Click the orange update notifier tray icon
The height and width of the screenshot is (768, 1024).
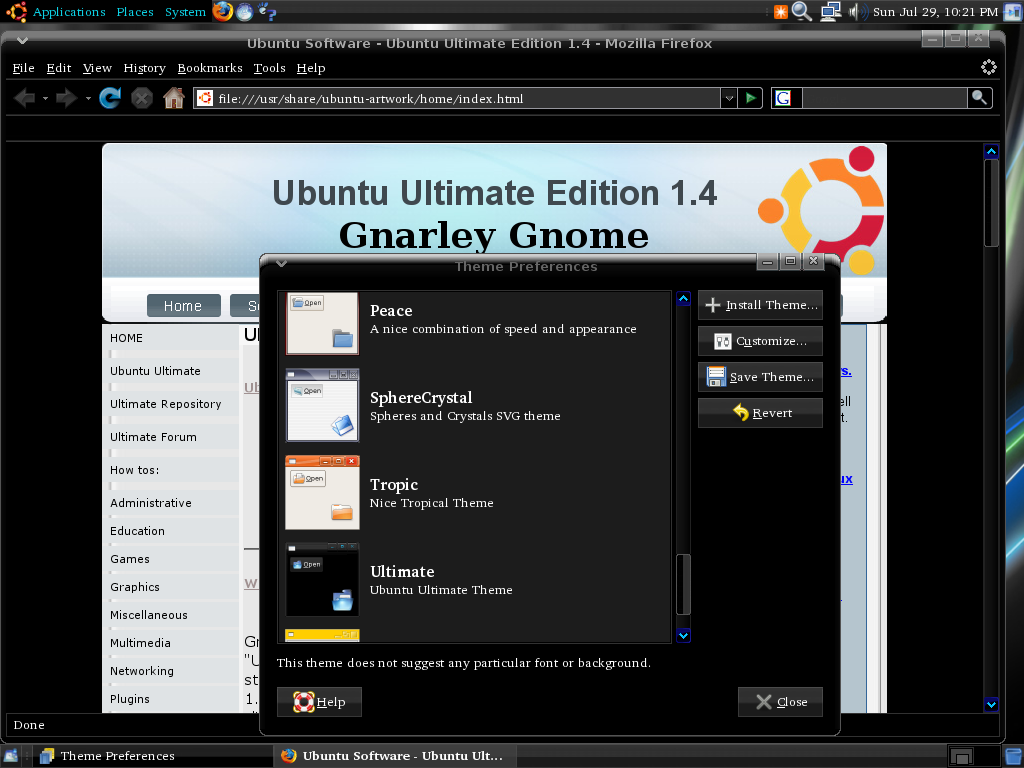(780, 12)
